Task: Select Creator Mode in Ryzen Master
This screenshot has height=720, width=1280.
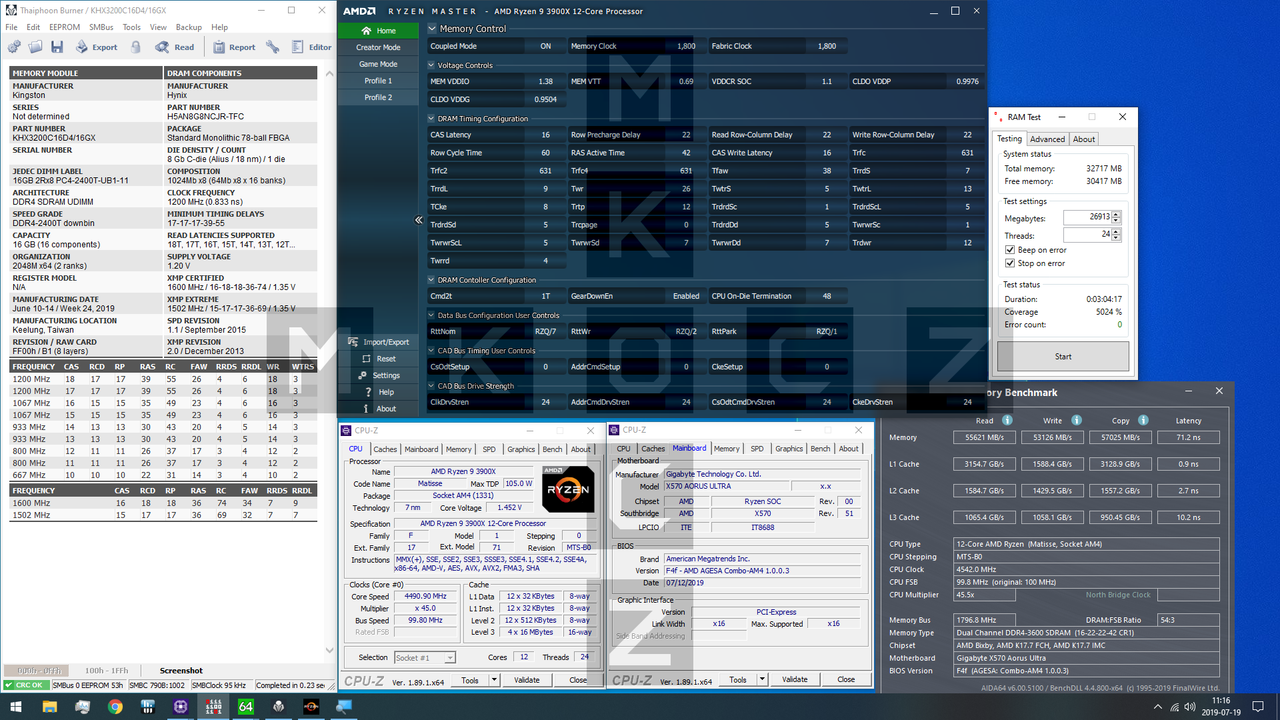Action: pos(378,47)
